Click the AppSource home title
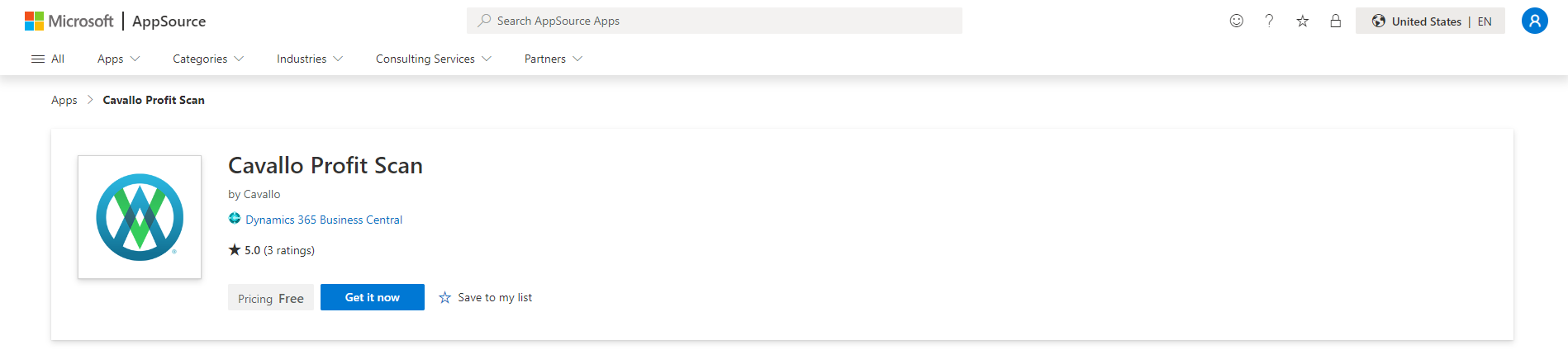Screen dimensions: 1568x350 click(169, 21)
